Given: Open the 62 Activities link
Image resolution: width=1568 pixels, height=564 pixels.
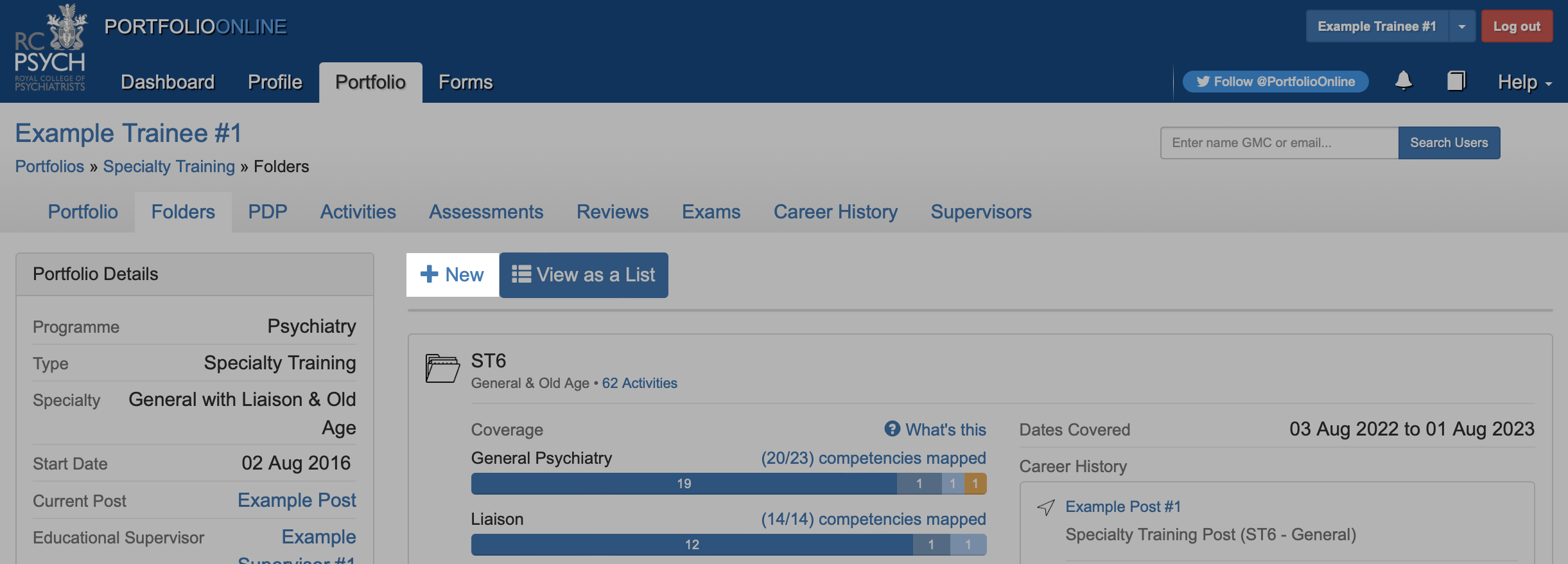Looking at the screenshot, I should 640,383.
